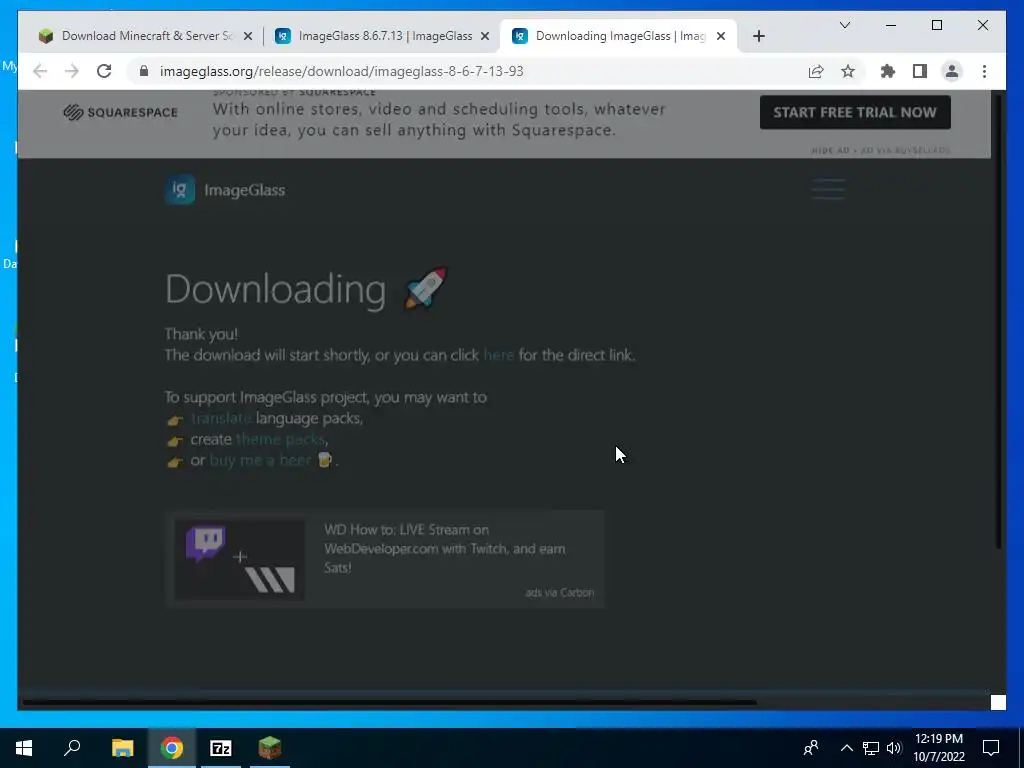Open the translate language packs link

(221, 418)
